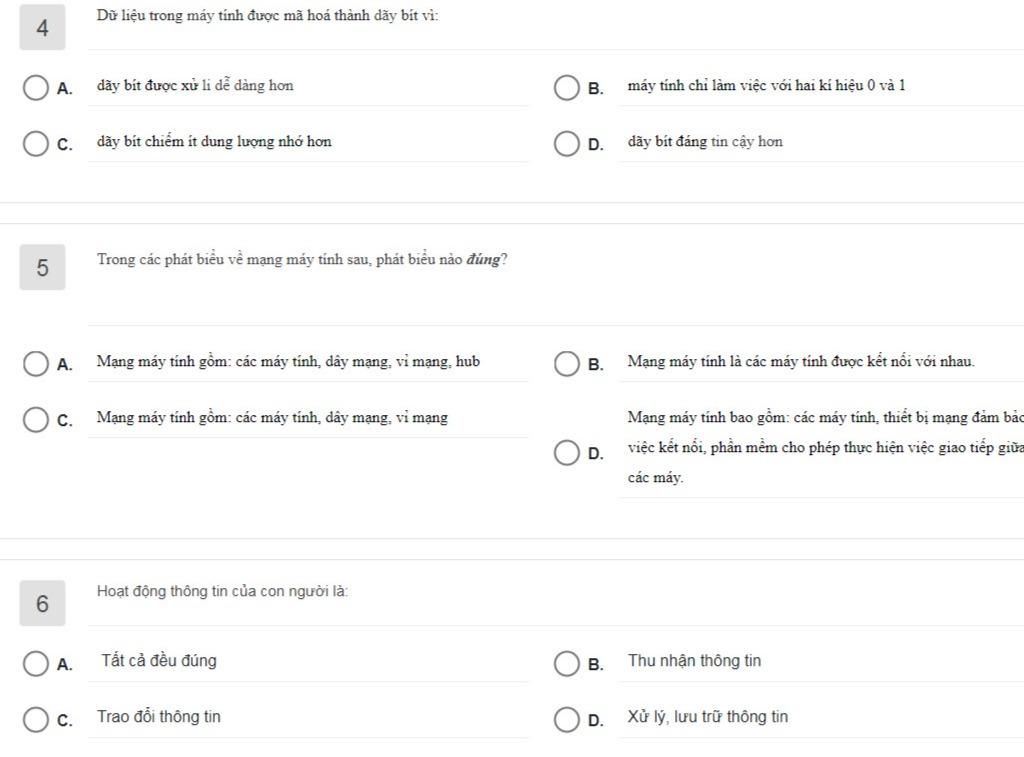
Task: Click the question number 4 badge
Action: click(42, 28)
